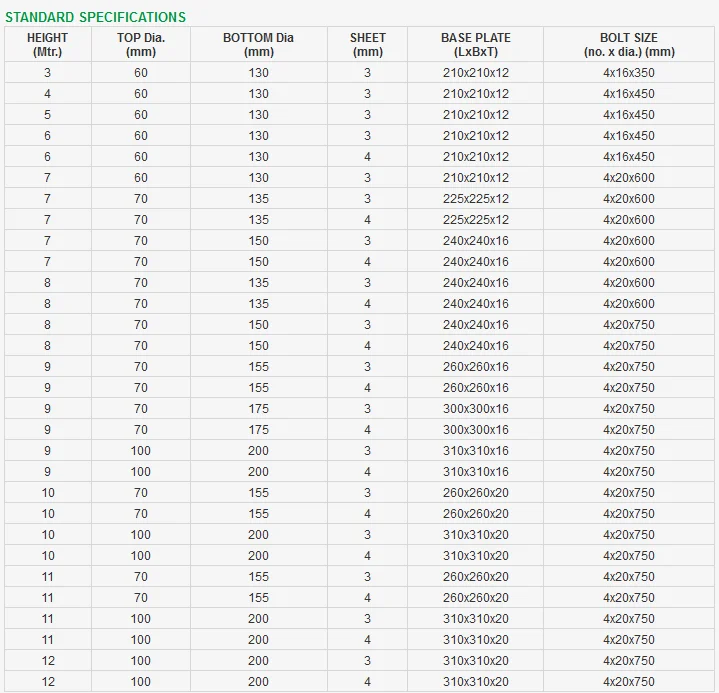This screenshot has width=719, height=693.
Task: Select the height cell showing 4
Action: pyautogui.click(x=47, y=94)
